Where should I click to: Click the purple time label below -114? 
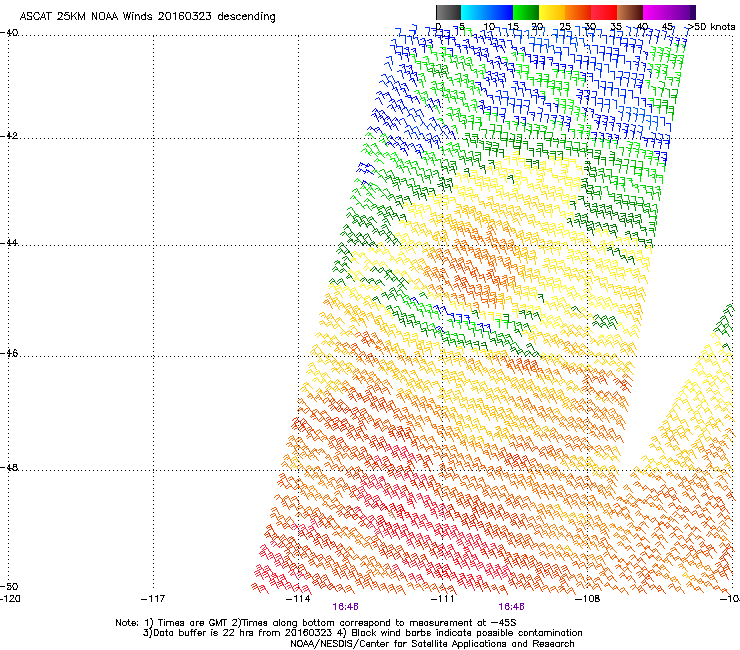pyautogui.click(x=345, y=607)
